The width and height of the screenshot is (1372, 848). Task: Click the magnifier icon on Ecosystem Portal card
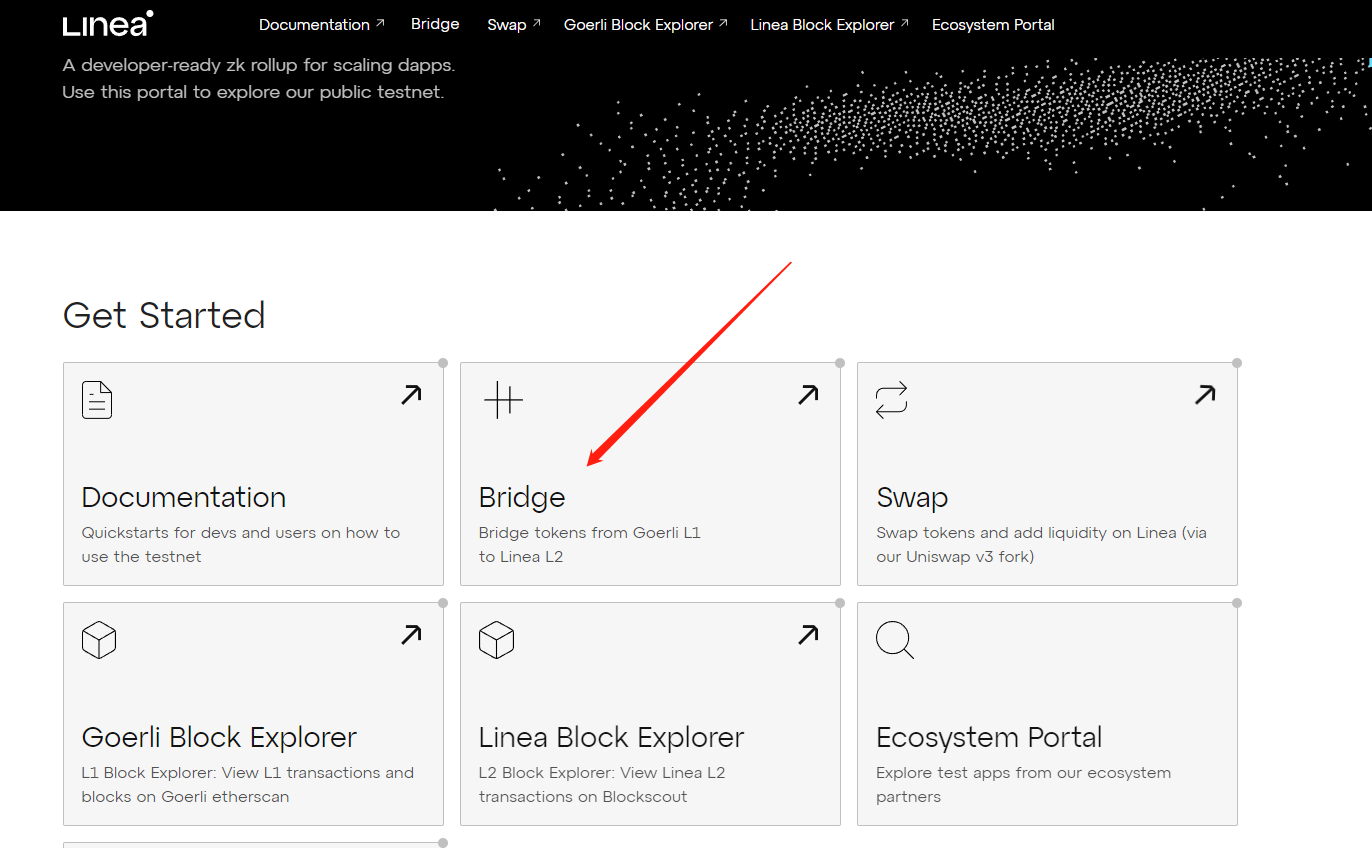[x=895, y=640]
